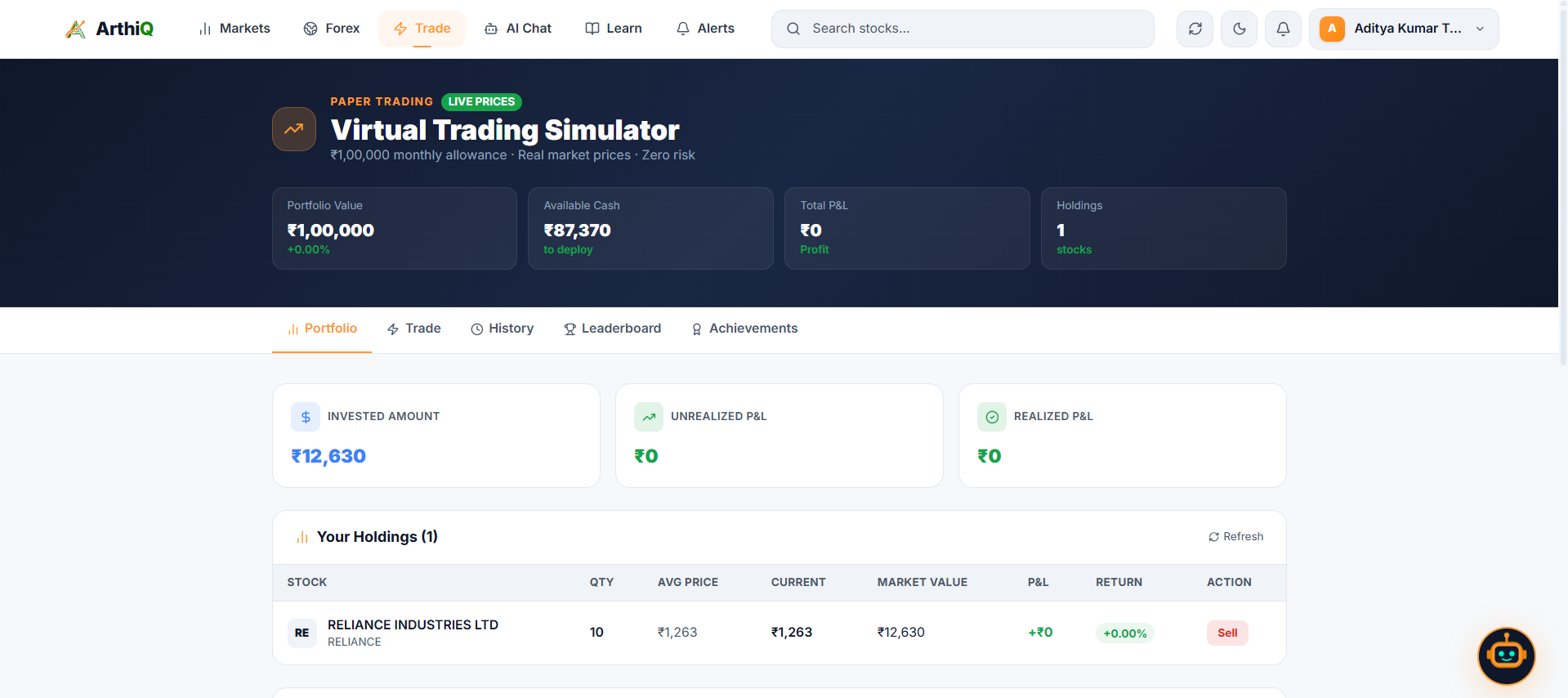Switch to the Portfolio tab
Viewport: 1568px width, 698px height.
[x=322, y=329]
